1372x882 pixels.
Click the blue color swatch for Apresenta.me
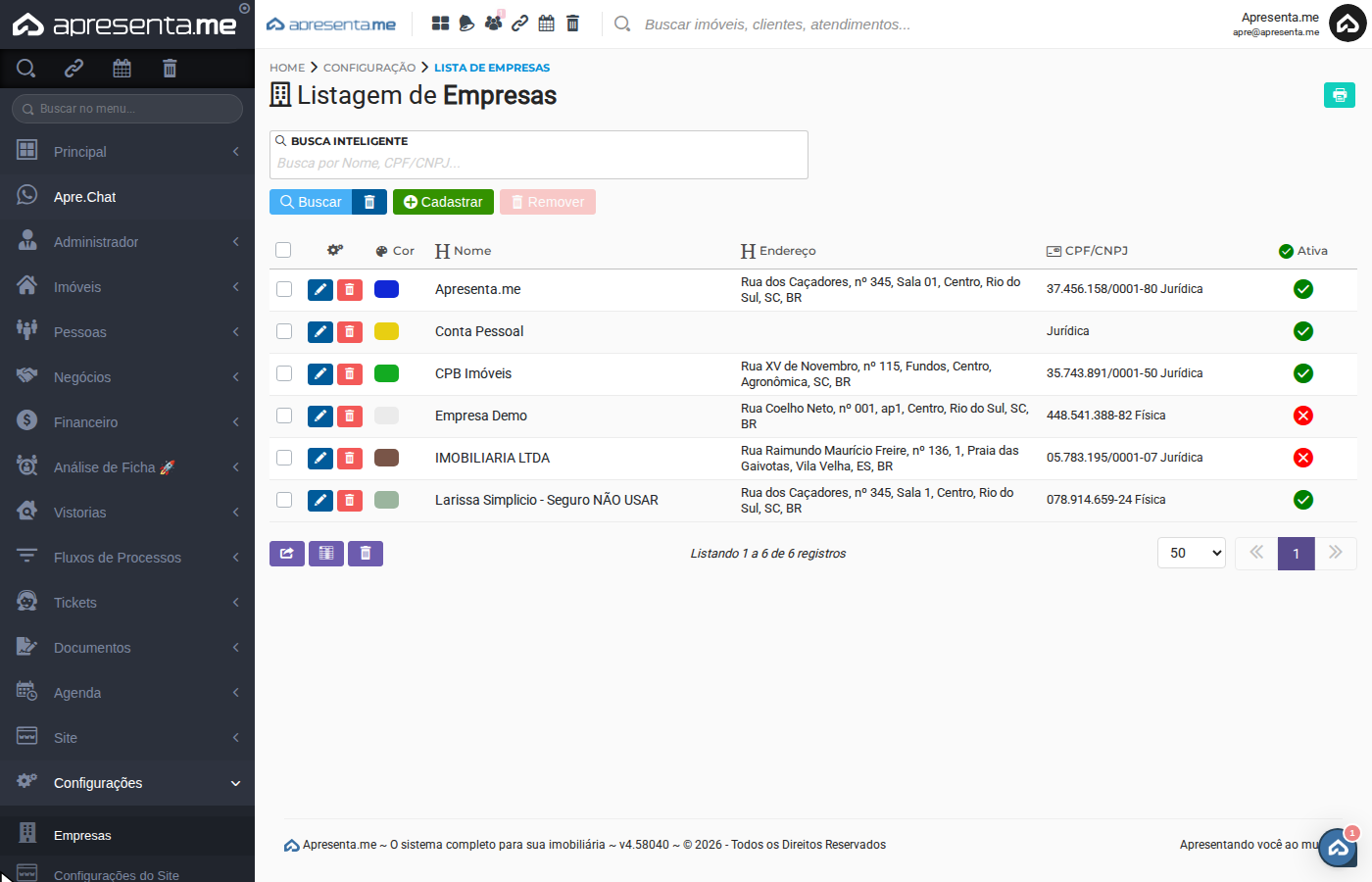(386, 289)
